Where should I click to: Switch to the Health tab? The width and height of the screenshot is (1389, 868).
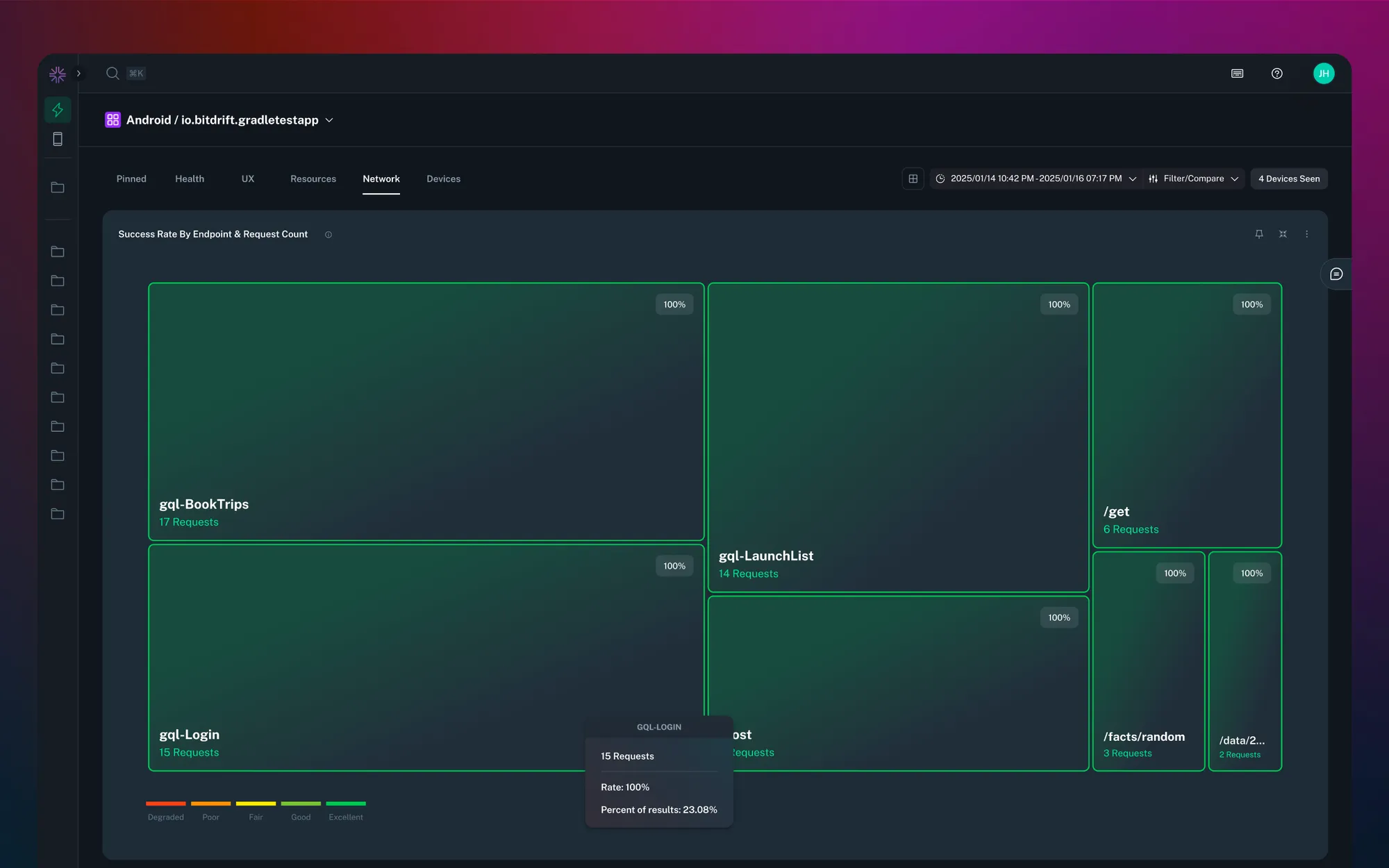tap(190, 178)
